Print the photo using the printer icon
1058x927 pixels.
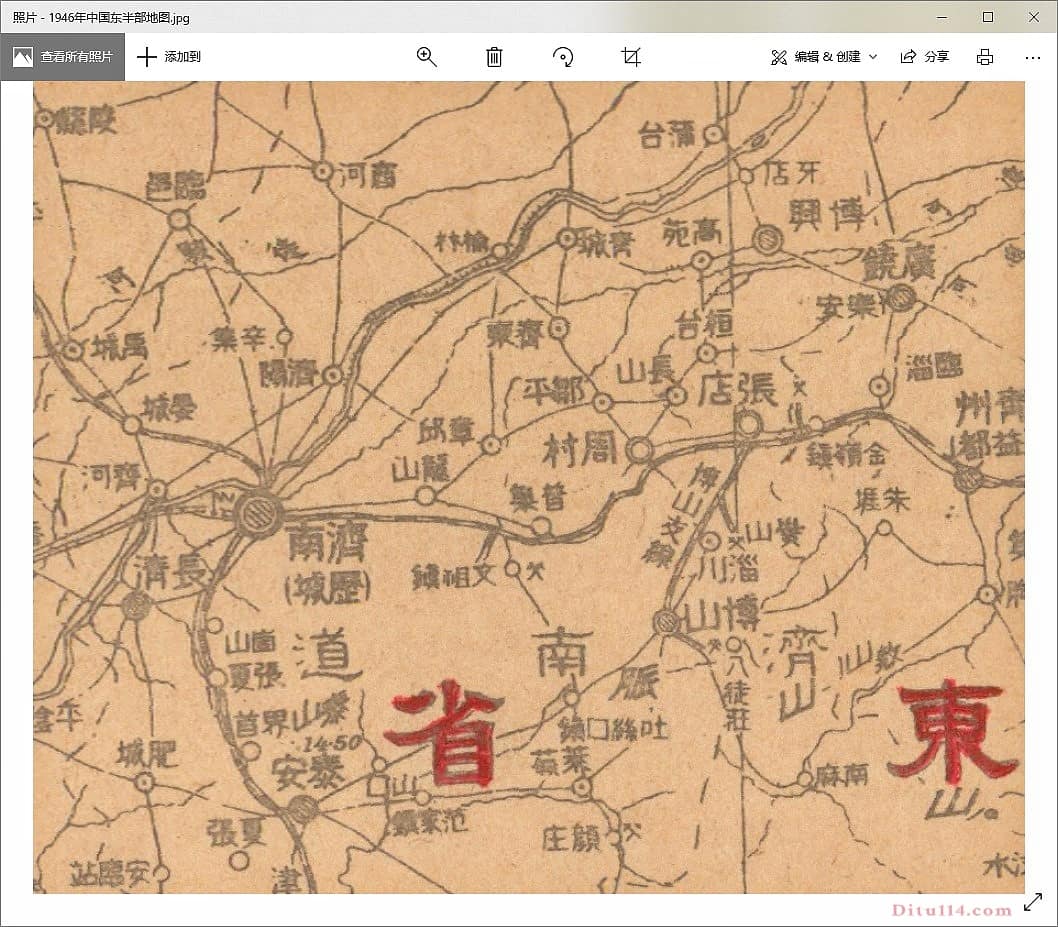(985, 57)
